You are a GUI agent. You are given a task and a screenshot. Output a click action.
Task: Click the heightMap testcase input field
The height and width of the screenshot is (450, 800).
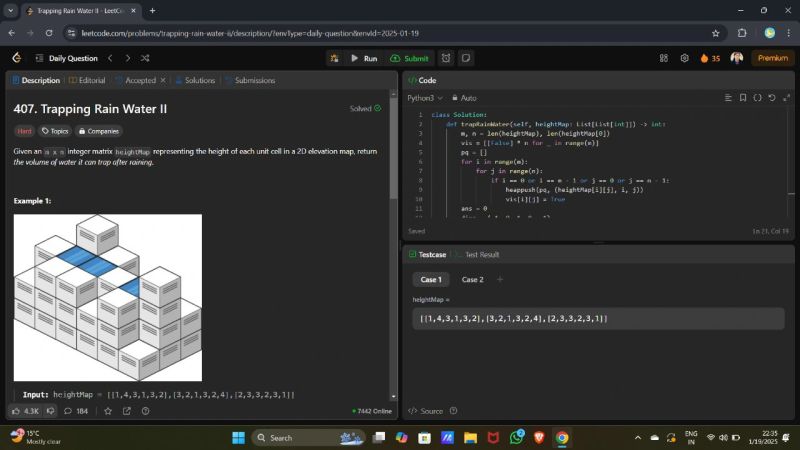pos(598,318)
